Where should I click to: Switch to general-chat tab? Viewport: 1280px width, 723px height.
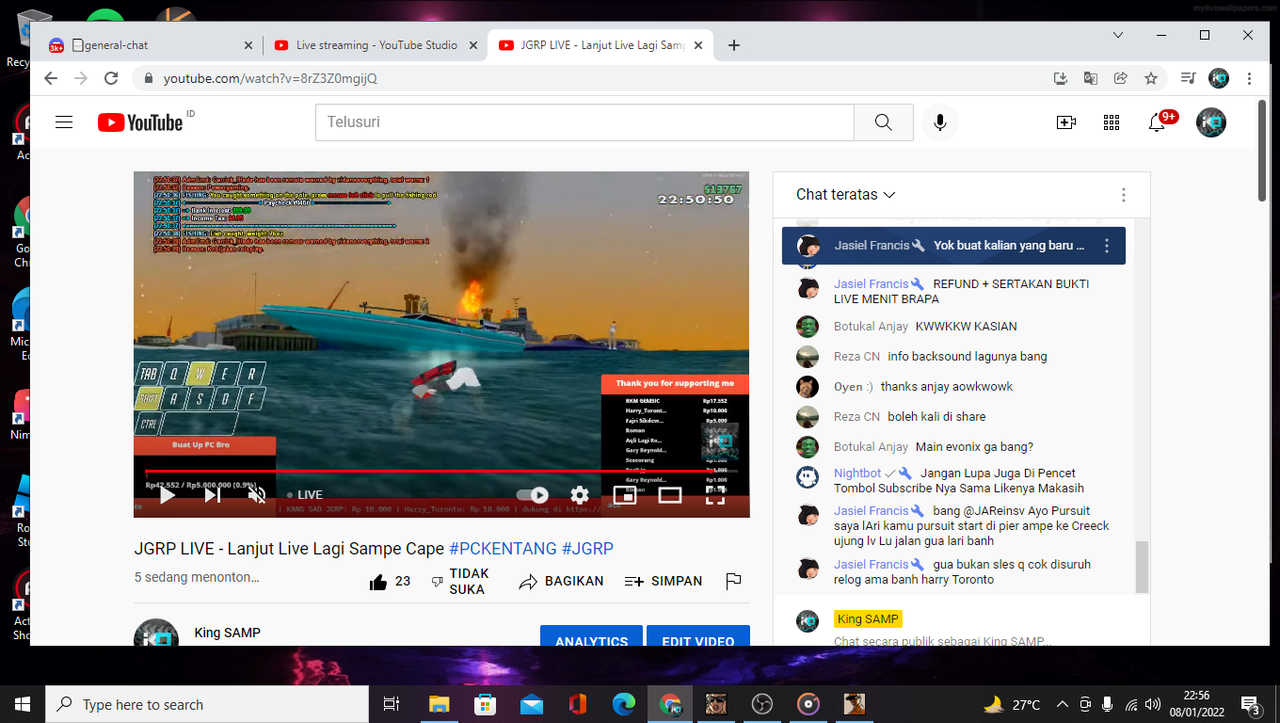tap(153, 45)
